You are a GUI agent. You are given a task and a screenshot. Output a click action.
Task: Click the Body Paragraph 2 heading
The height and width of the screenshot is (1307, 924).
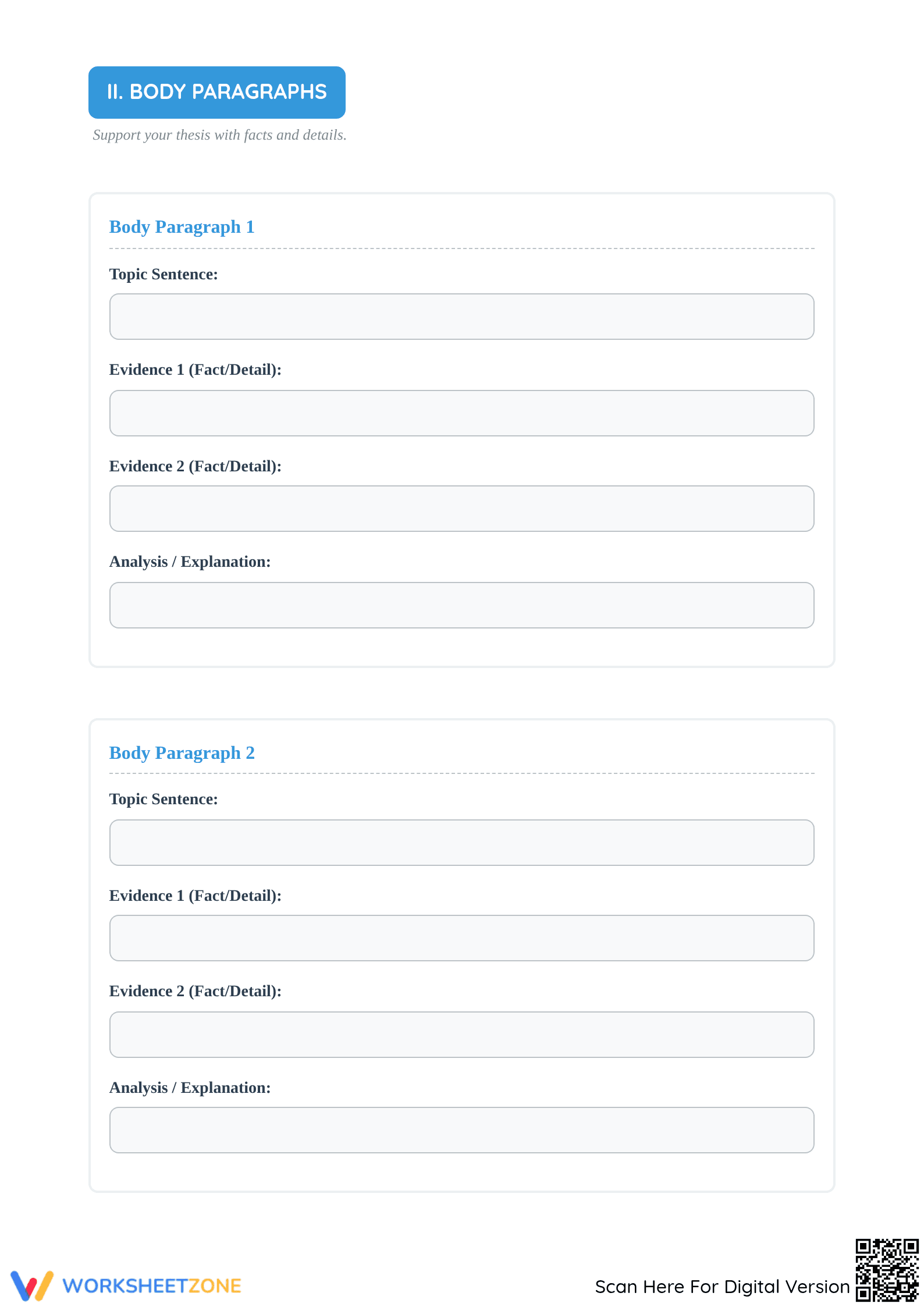tap(182, 753)
